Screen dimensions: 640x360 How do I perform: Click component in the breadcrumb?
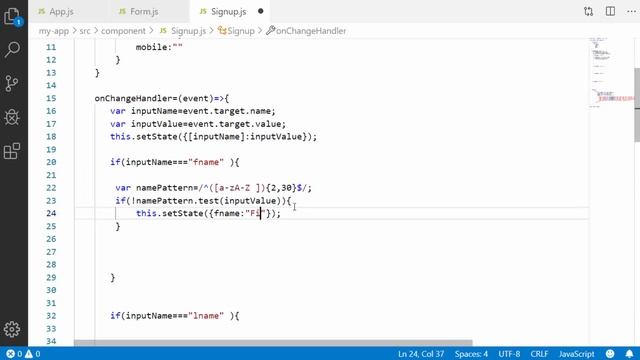pyautogui.click(x=123, y=31)
